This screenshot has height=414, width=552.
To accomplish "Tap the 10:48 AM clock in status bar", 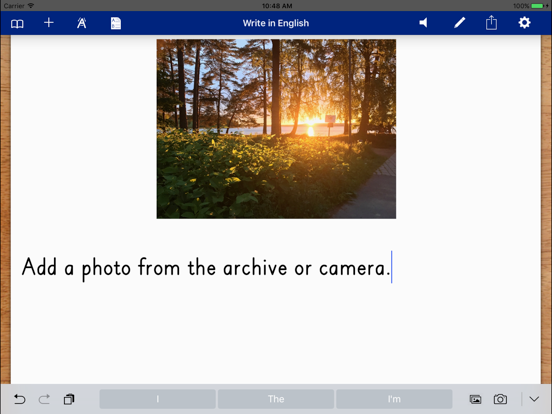I will pyautogui.click(x=277, y=6).
